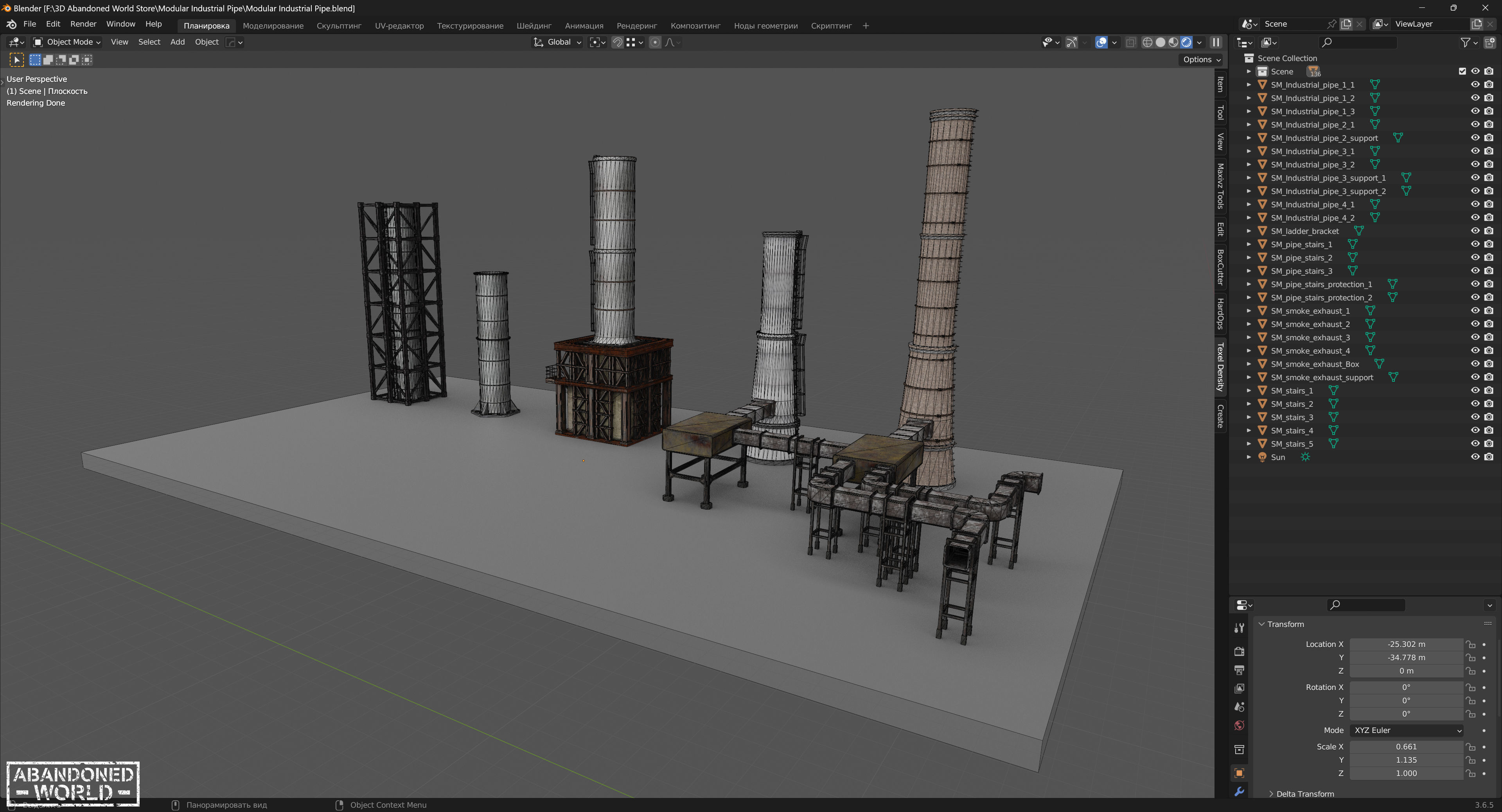Open pivot point dropdown
The width and height of the screenshot is (1502, 812).
(598, 42)
